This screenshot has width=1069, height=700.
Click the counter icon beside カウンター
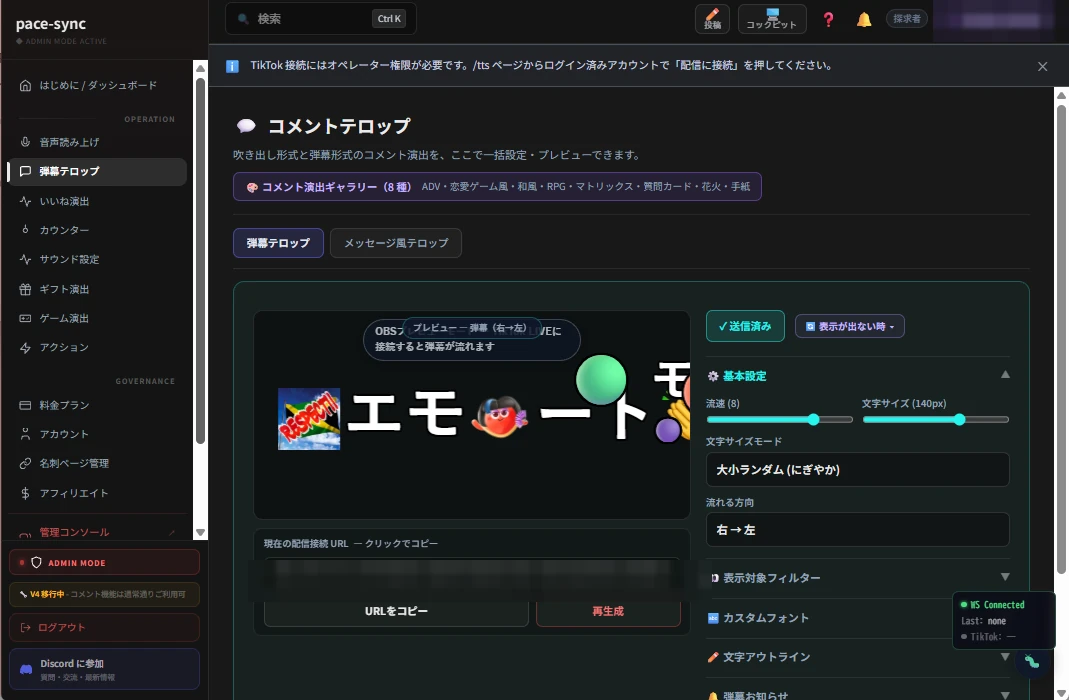tap(25, 230)
